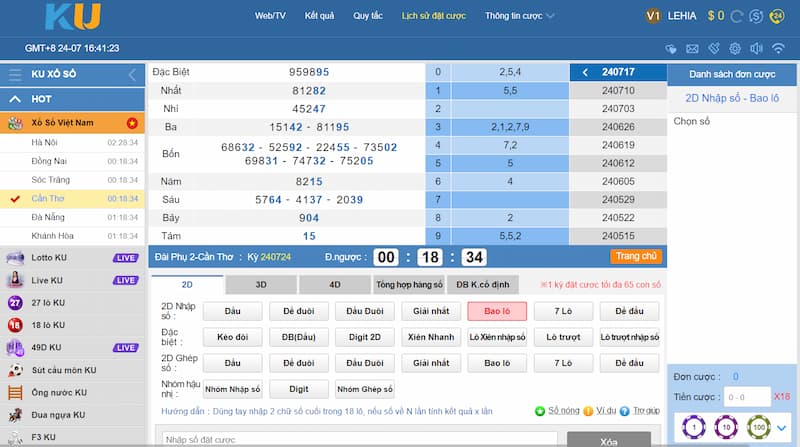This screenshot has width=800, height=447.
Task: Select Xổ Số Việt Nam category
Action: [72, 123]
